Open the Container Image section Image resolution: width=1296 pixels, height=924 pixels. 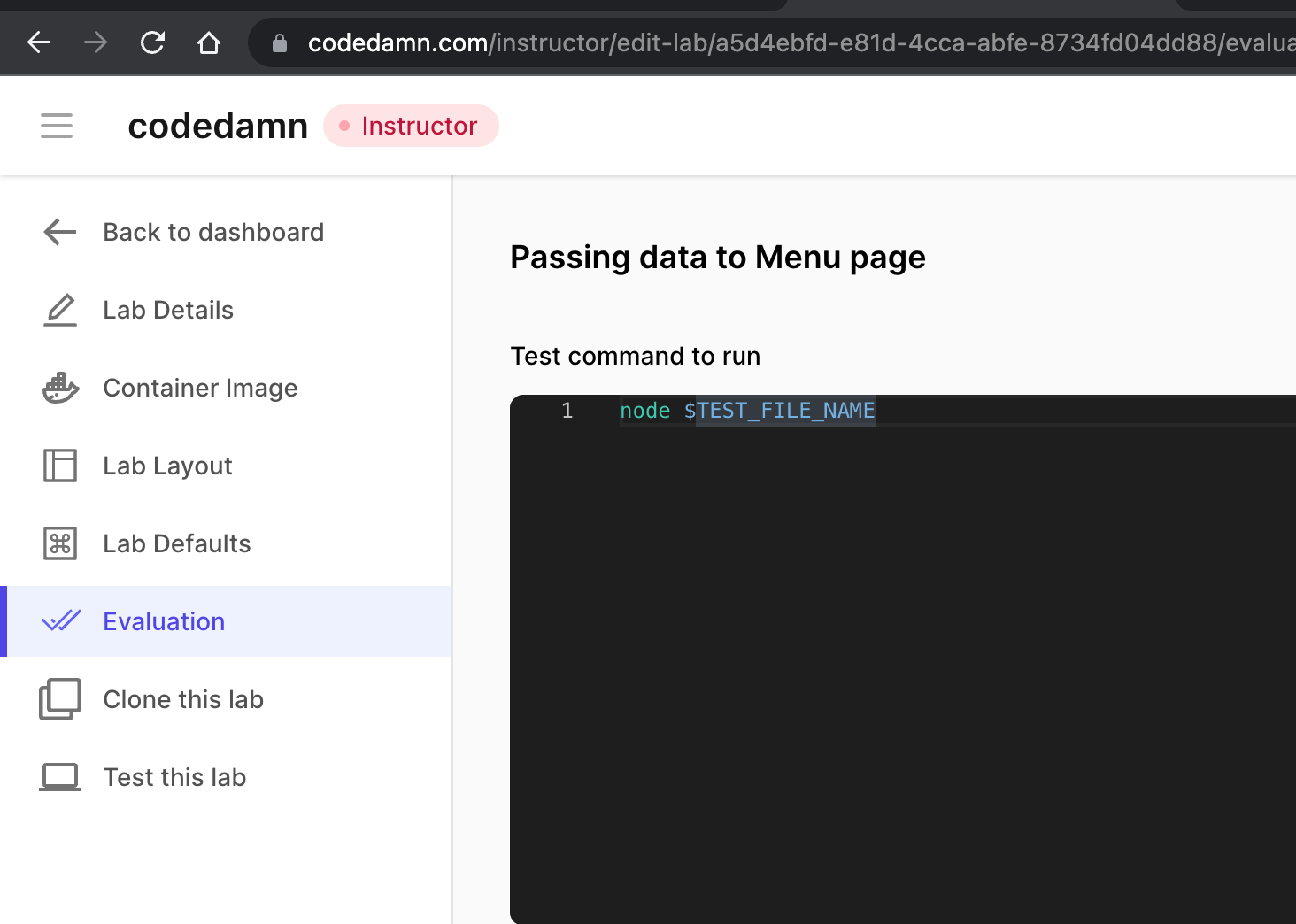click(x=200, y=388)
